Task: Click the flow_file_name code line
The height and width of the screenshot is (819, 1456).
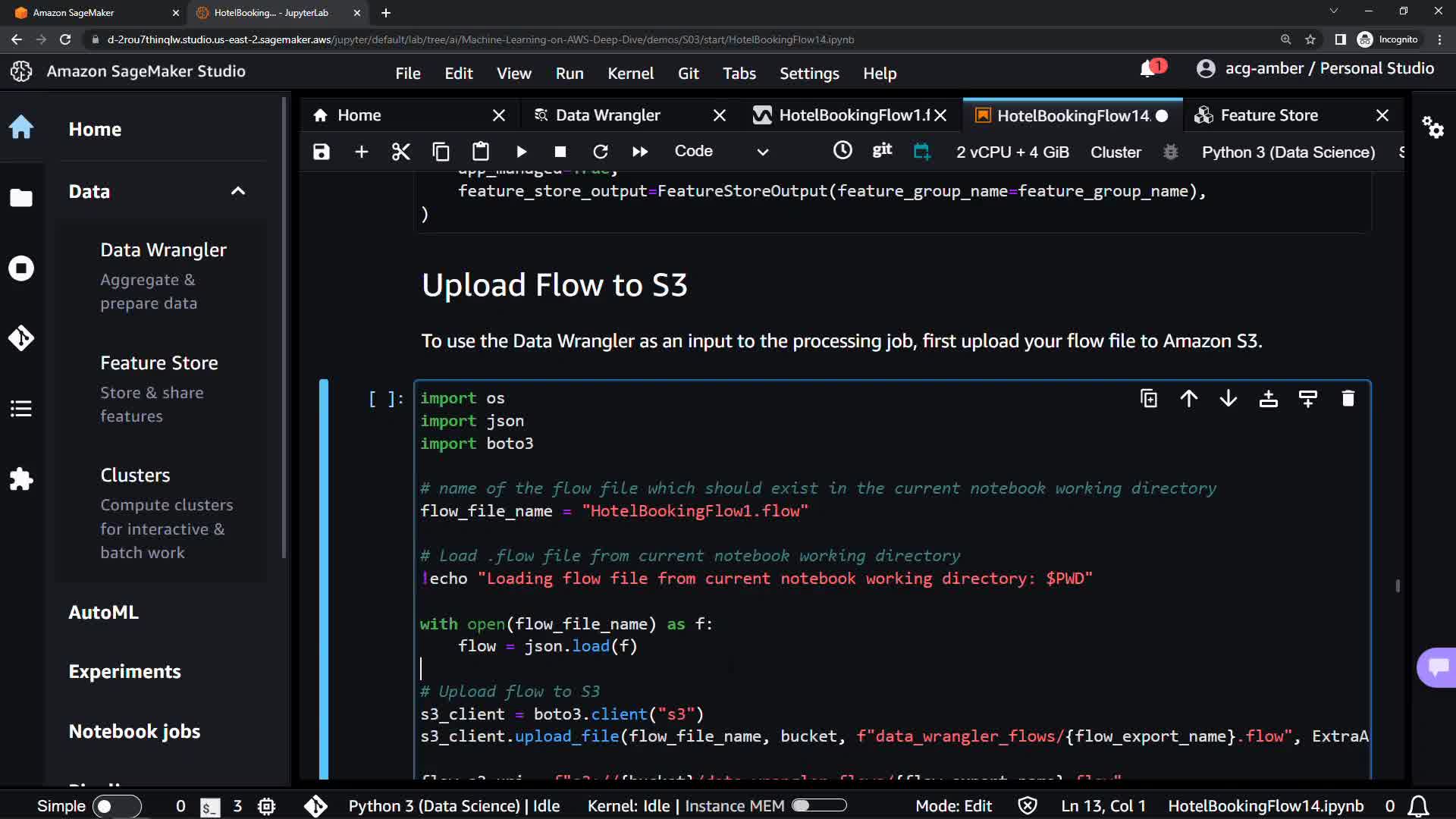Action: click(614, 511)
